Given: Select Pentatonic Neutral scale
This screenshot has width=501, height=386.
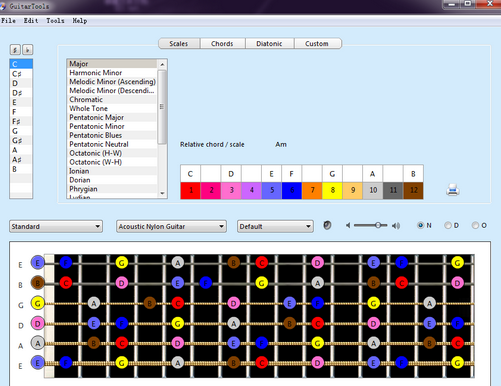Looking at the screenshot, I should (x=112, y=144).
